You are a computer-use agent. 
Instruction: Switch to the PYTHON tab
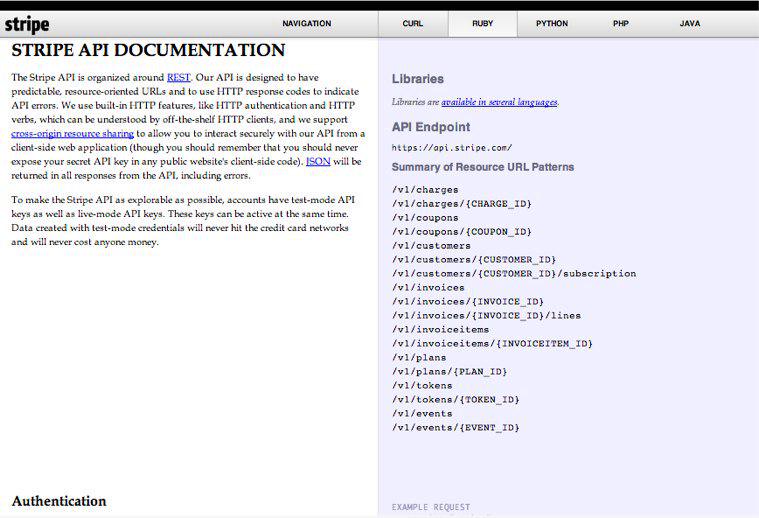pos(552,23)
